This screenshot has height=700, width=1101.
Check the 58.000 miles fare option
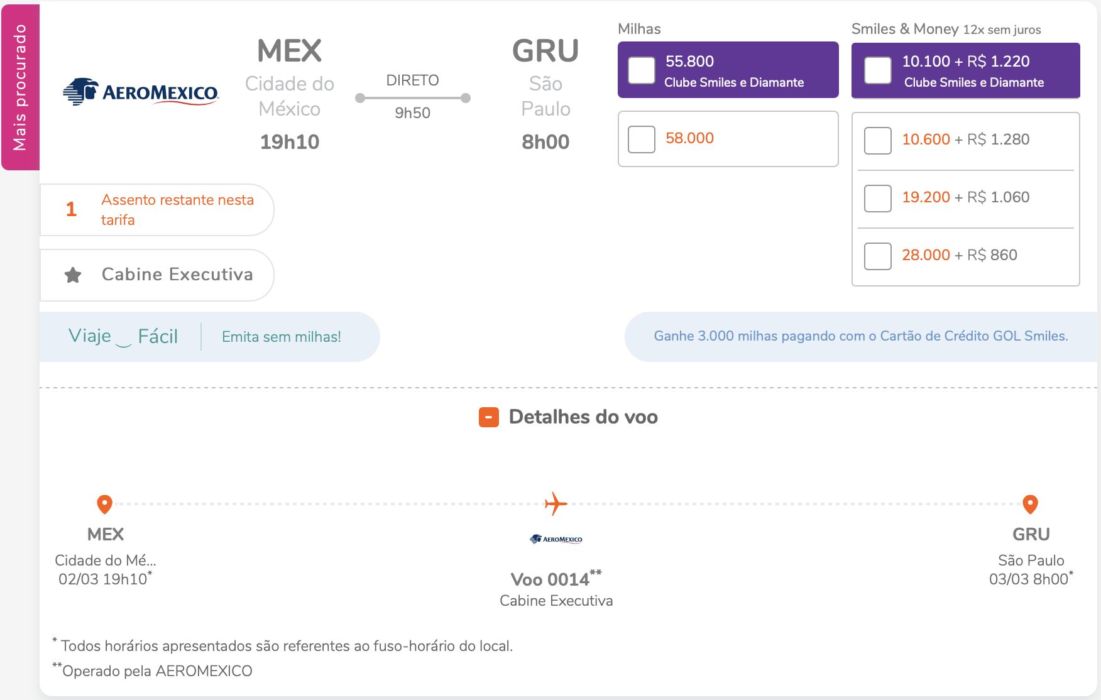pos(641,139)
